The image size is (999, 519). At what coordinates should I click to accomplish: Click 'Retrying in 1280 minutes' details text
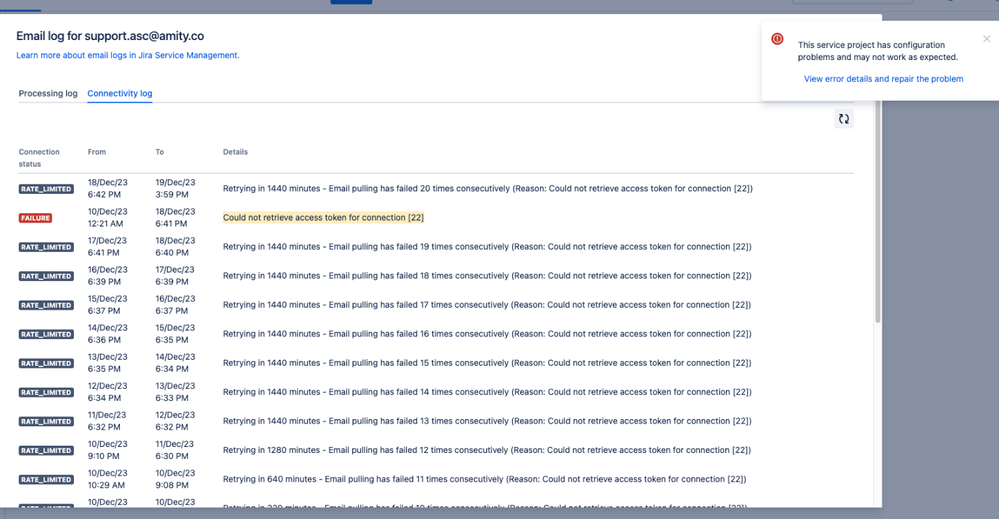click(487, 450)
